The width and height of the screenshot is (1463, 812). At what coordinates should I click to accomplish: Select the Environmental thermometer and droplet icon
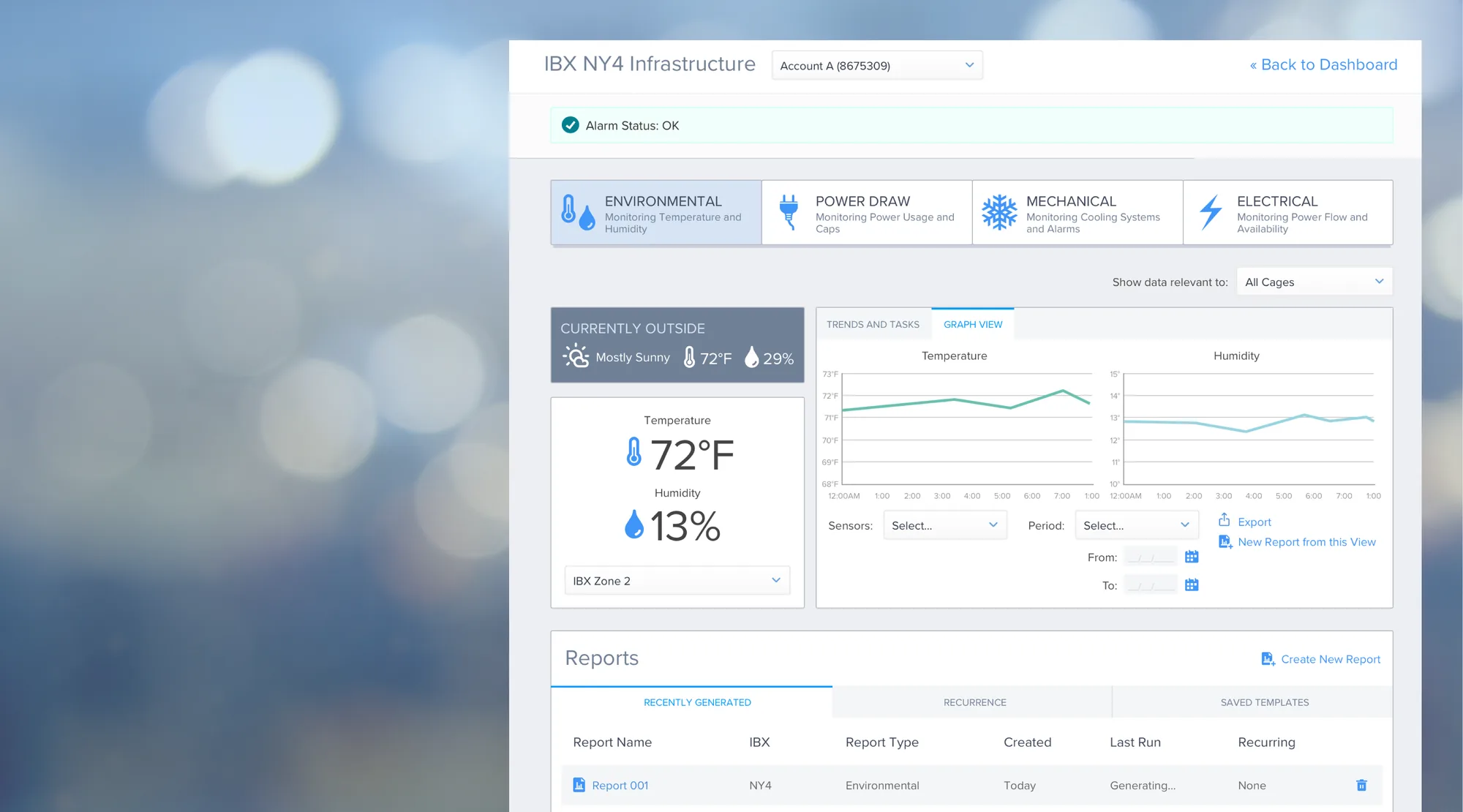pyautogui.click(x=578, y=213)
